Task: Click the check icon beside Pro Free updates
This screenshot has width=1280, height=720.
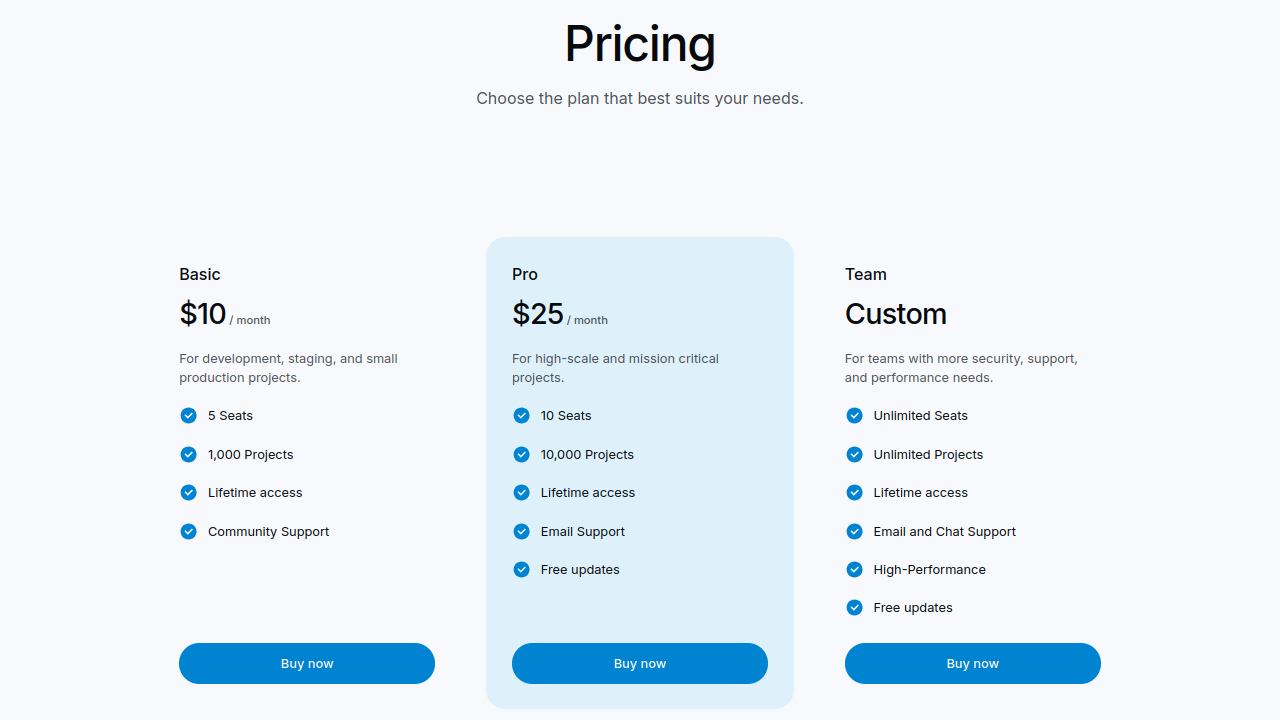Action: point(521,569)
